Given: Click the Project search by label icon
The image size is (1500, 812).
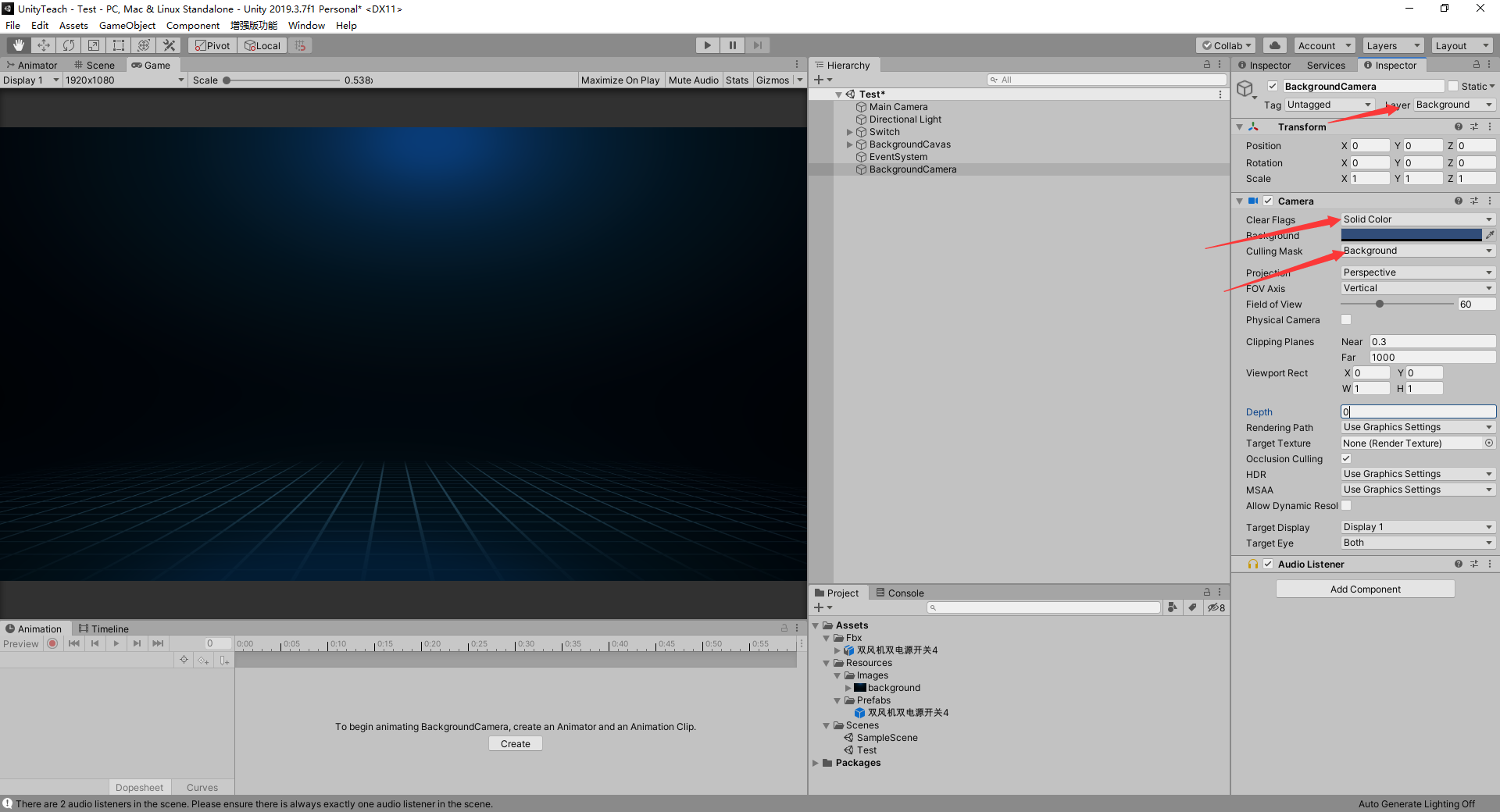Looking at the screenshot, I should [1192, 607].
